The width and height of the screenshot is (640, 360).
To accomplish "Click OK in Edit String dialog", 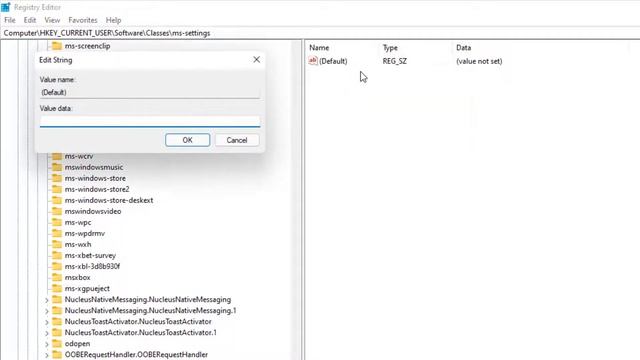I will point(188,140).
